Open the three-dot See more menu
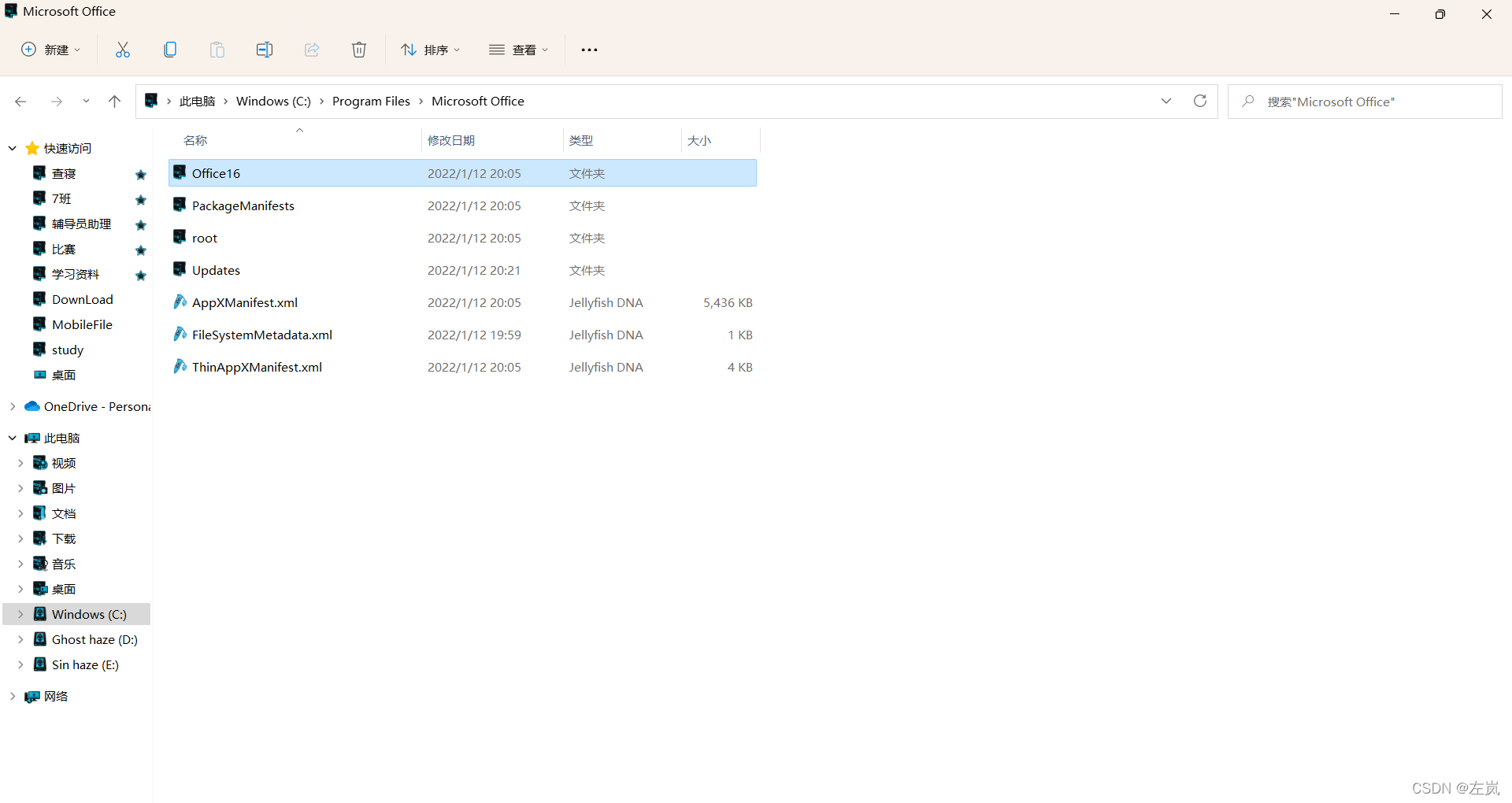The image size is (1512, 803). (589, 50)
